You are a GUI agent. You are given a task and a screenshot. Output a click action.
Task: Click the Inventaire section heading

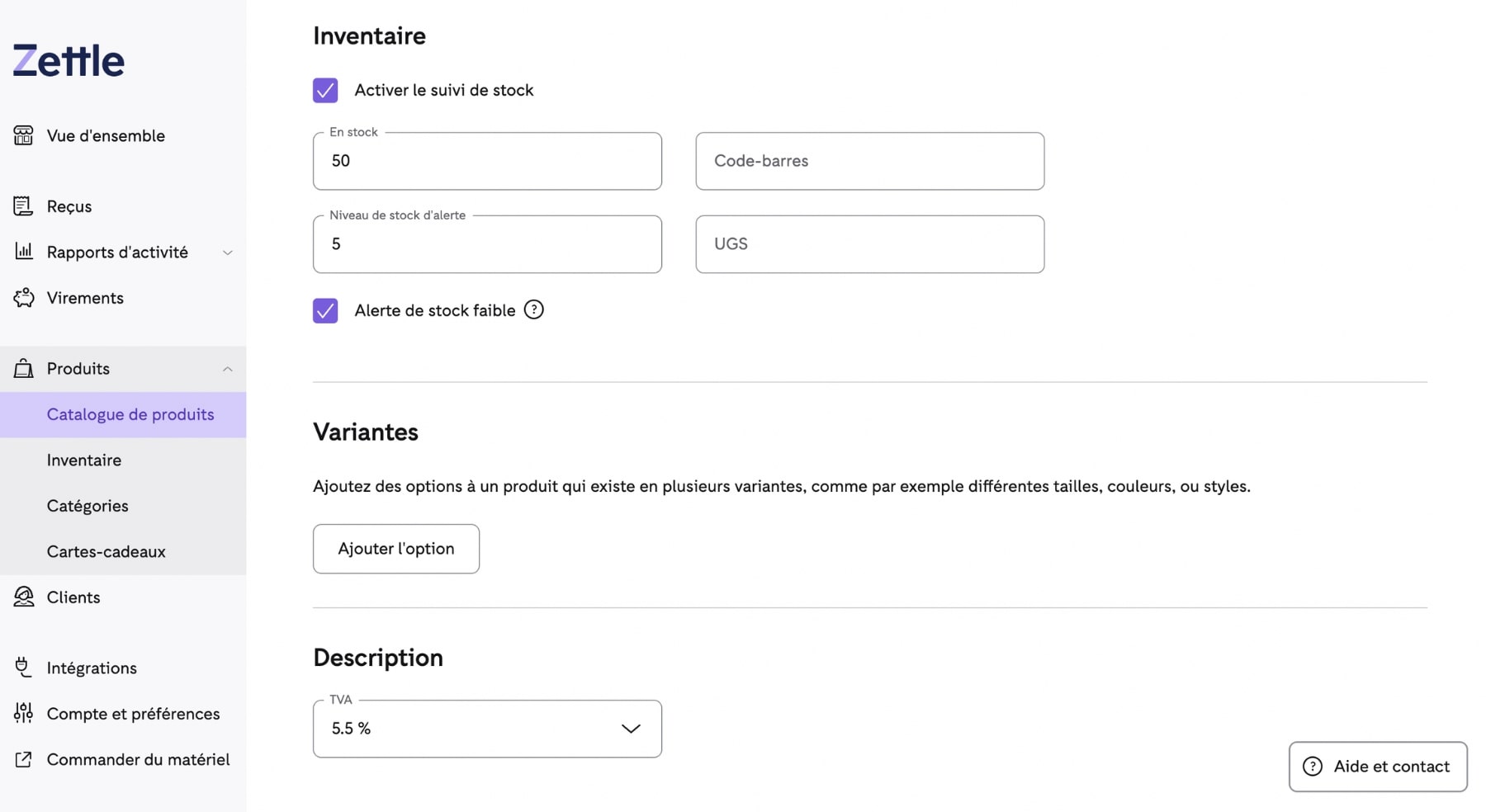click(369, 35)
